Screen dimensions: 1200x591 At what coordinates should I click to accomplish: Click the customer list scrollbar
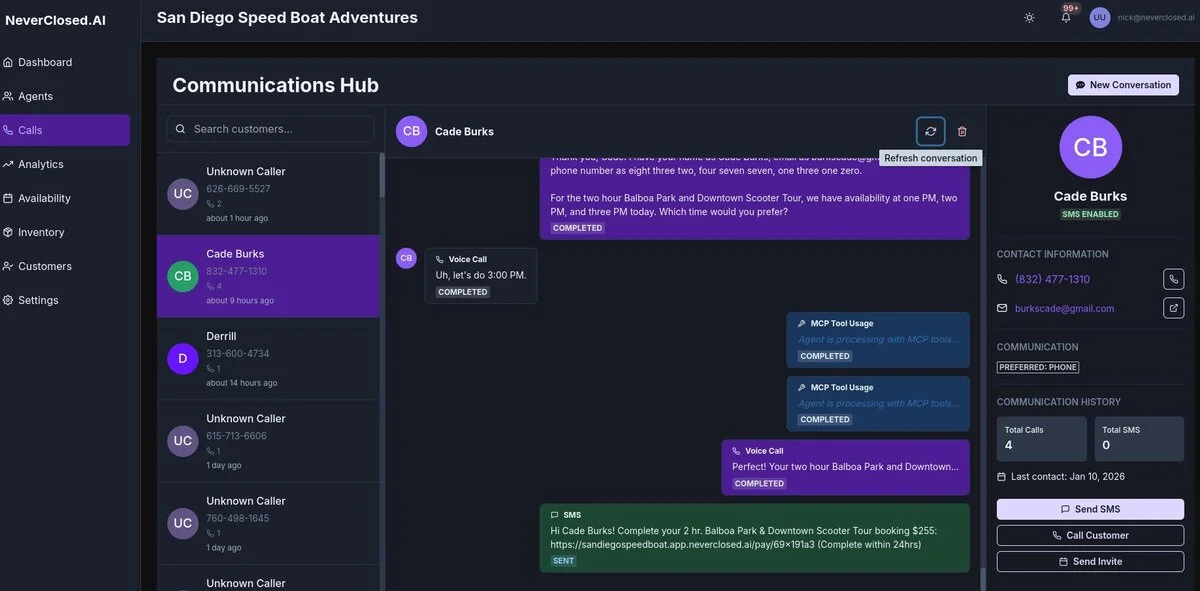382,175
